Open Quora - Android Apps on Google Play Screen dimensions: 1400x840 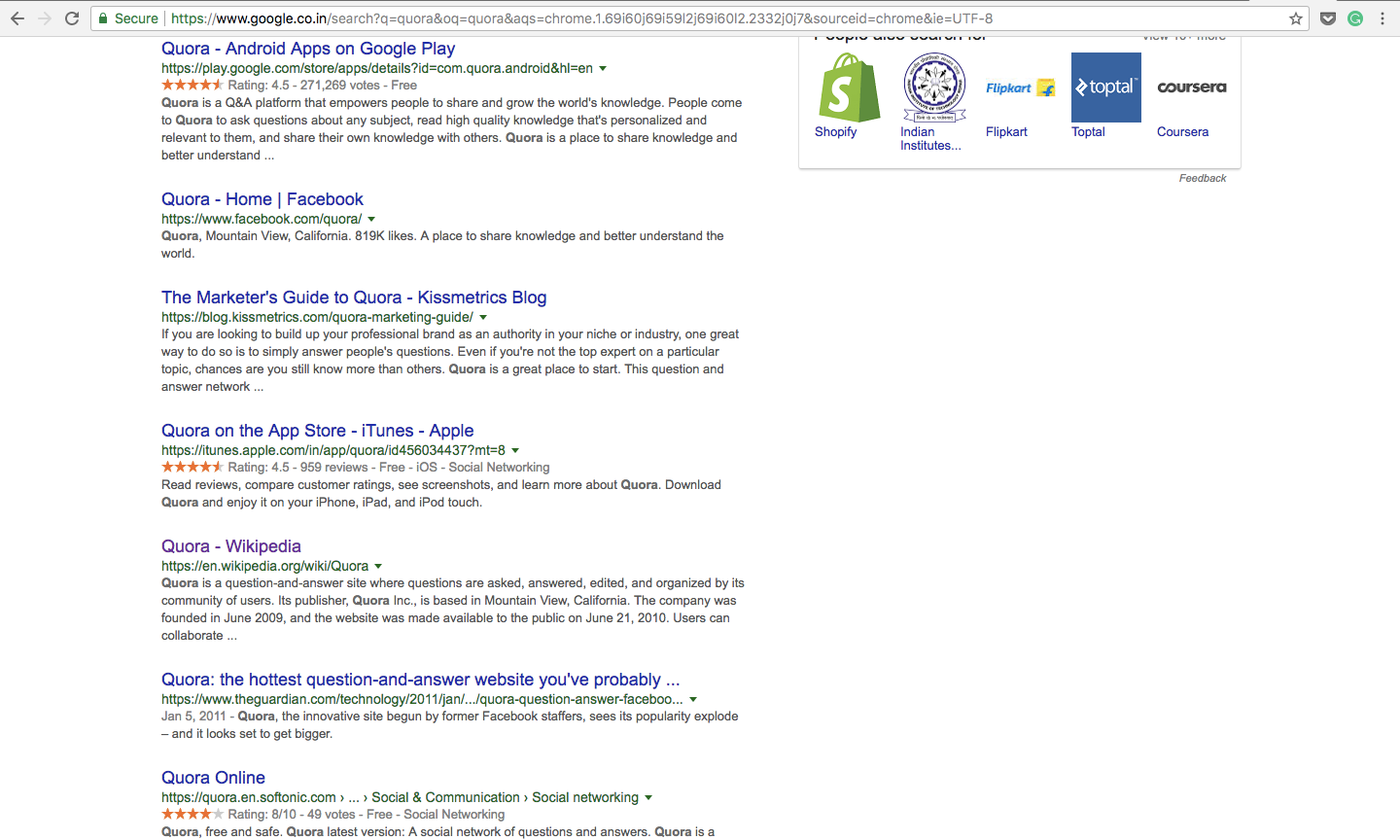[x=308, y=49]
